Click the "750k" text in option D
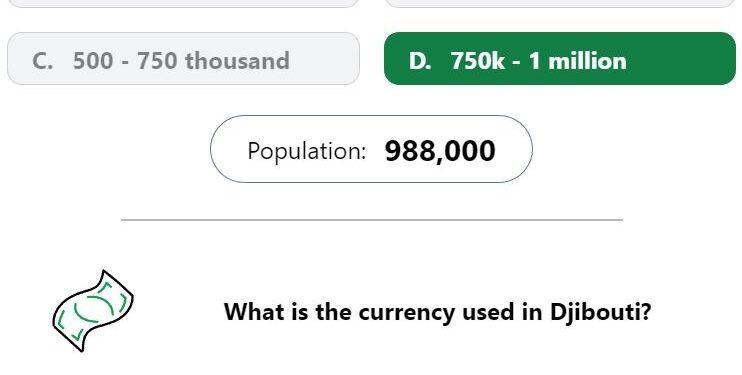This screenshot has width=742, height=375. pyautogui.click(x=477, y=61)
